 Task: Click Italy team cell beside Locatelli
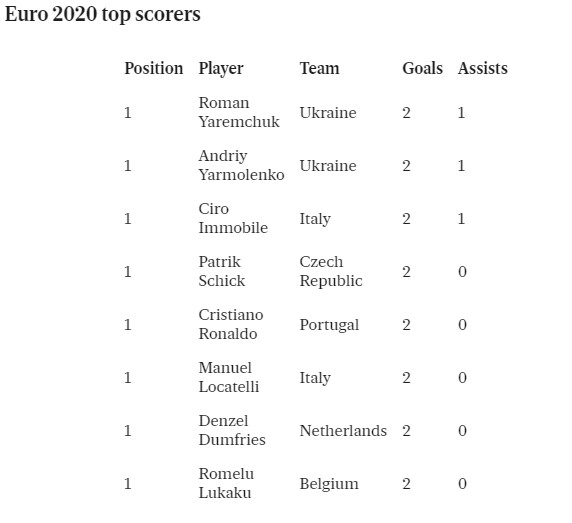315,378
